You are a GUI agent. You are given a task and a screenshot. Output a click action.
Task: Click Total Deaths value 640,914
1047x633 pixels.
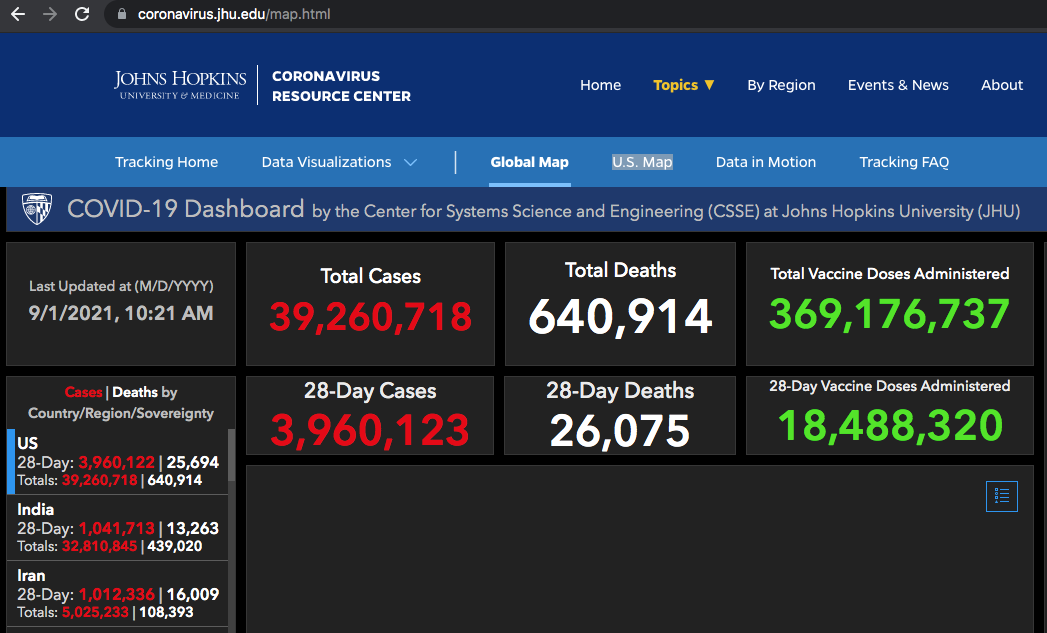click(620, 316)
